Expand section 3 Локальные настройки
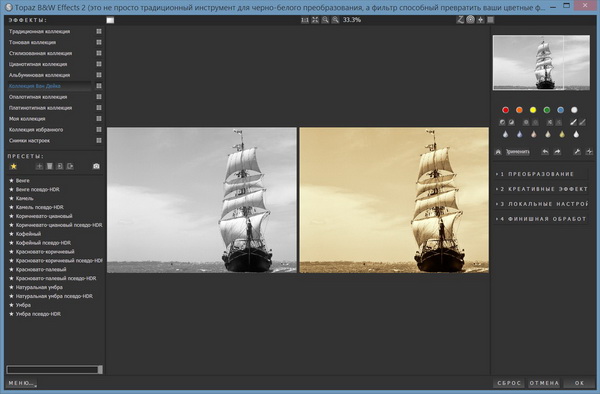Viewport: 600px width, 394px height. [x=541, y=204]
